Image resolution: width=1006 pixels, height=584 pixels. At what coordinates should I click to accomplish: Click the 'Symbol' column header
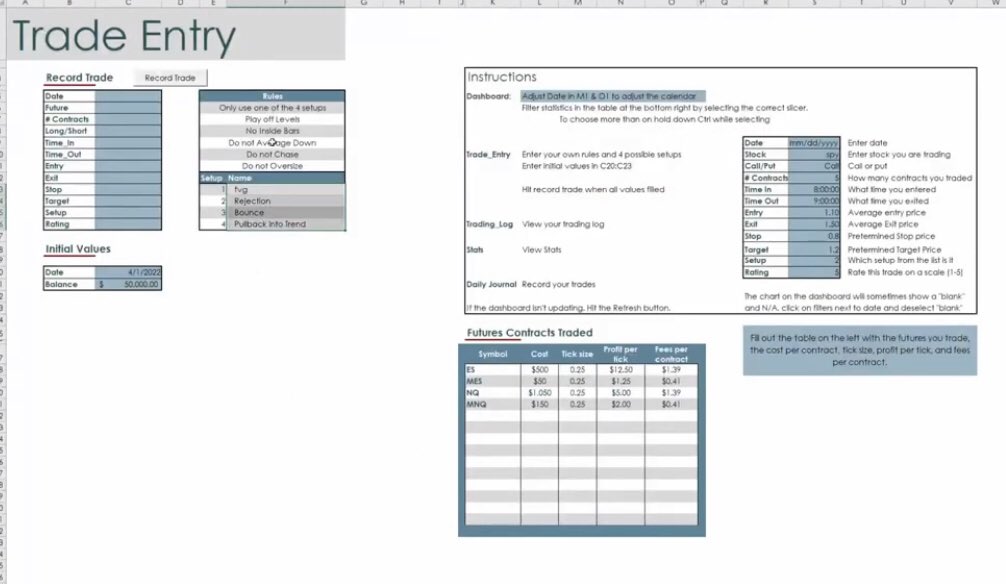[493, 354]
